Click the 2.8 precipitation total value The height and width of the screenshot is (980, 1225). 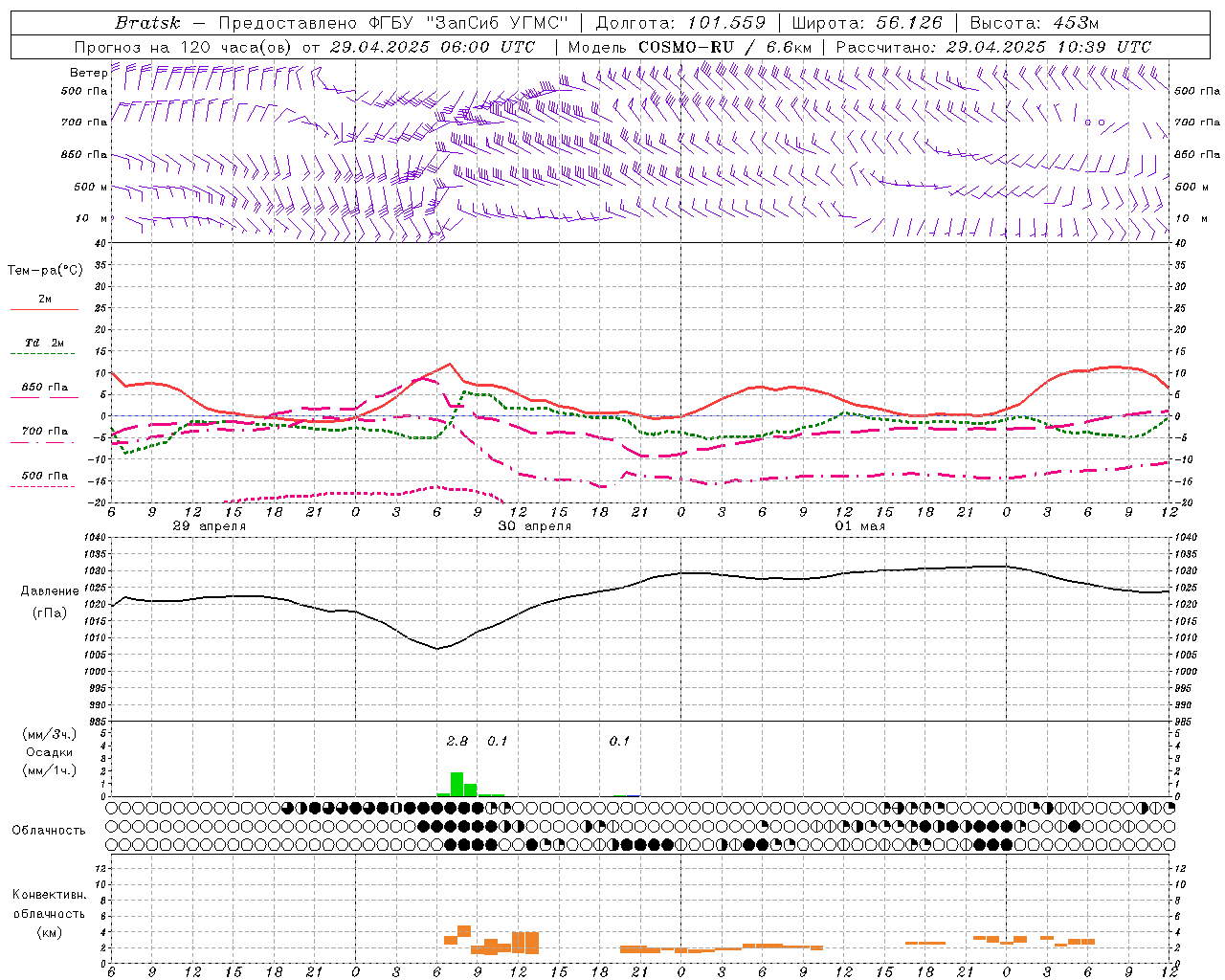point(457,741)
